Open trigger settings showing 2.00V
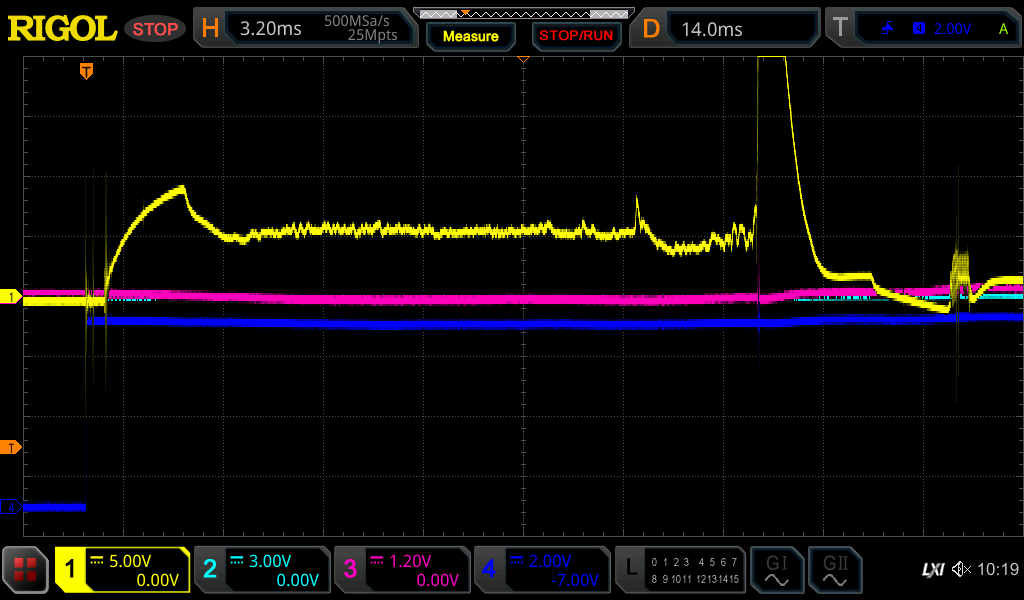This screenshot has height=600, width=1024. [925, 29]
